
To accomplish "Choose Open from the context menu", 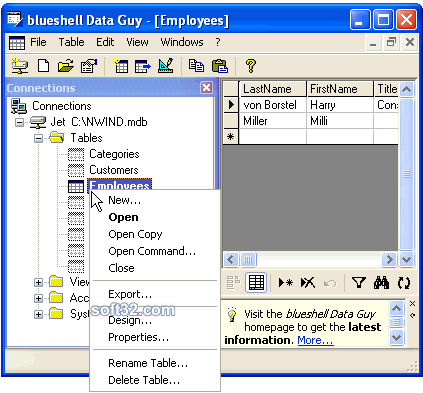I will pyautogui.click(x=155, y=217).
